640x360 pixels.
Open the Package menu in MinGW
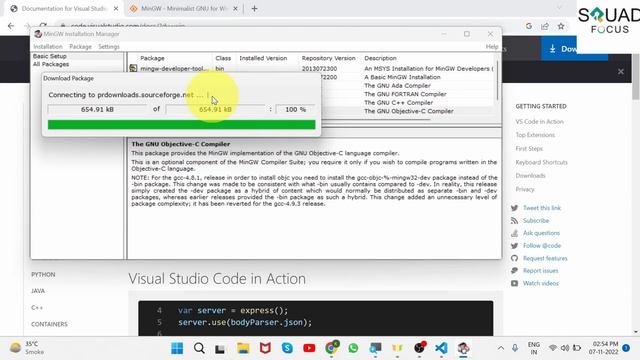(80, 47)
